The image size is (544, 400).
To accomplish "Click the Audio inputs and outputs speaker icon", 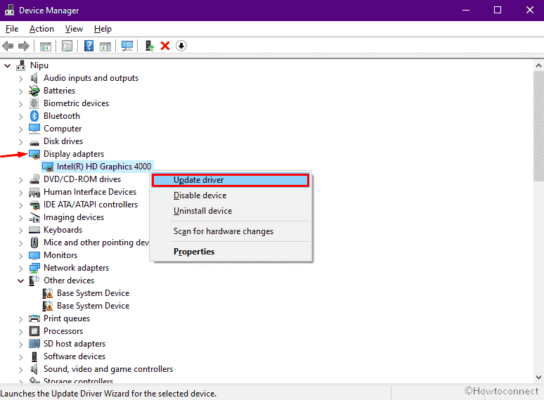I will 34,78.
